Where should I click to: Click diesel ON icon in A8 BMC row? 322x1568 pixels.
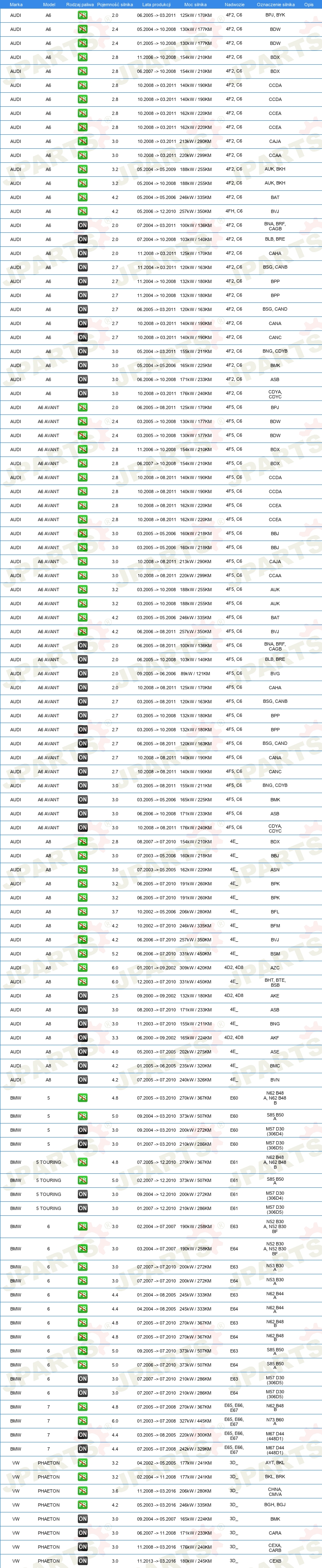pos(82,1065)
